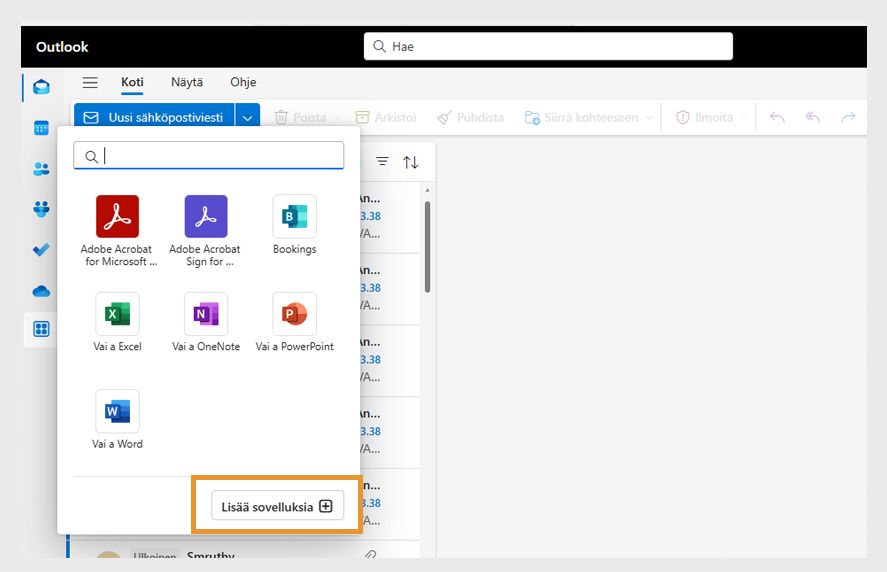
Task: Switch to the Koti tab
Action: click(132, 82)
